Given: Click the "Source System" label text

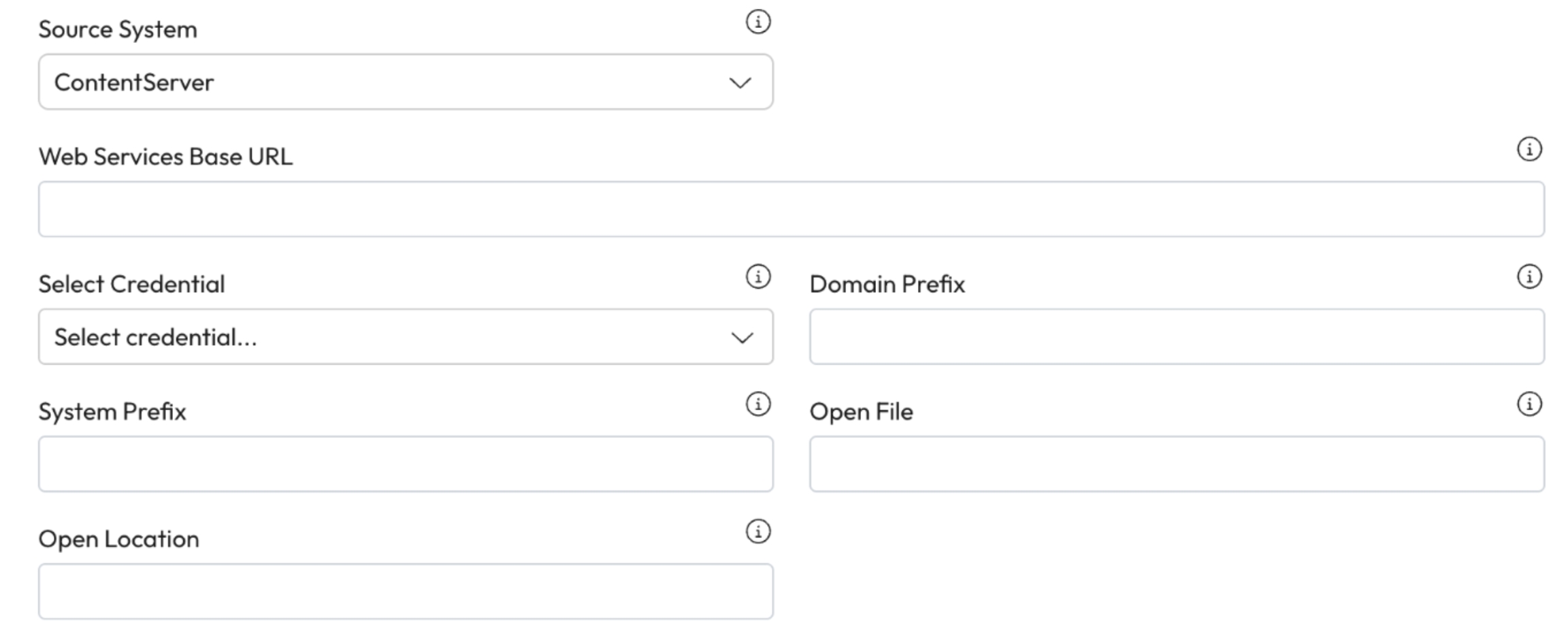Looking at the screenshot, I should point(118,30).
